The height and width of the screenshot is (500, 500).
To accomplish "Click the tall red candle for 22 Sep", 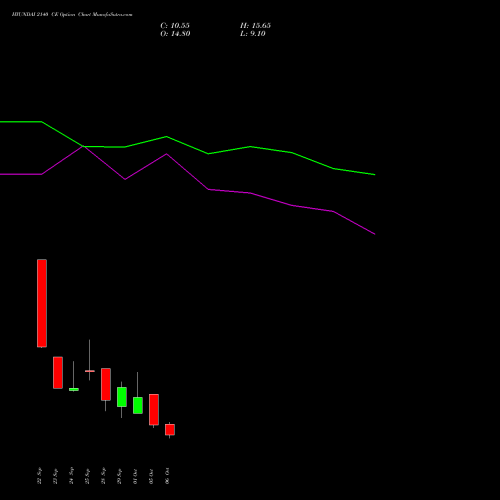I will click(42, 303).
